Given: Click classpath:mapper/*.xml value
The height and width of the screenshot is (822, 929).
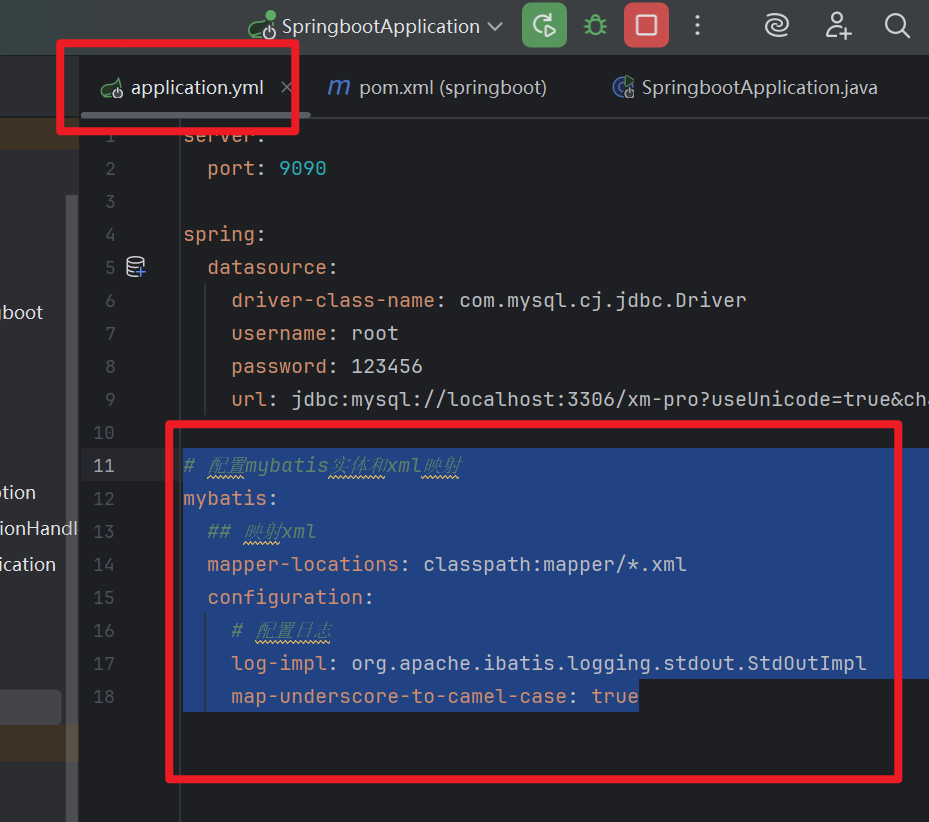Looking at the screenshot, I should (555, 564).
